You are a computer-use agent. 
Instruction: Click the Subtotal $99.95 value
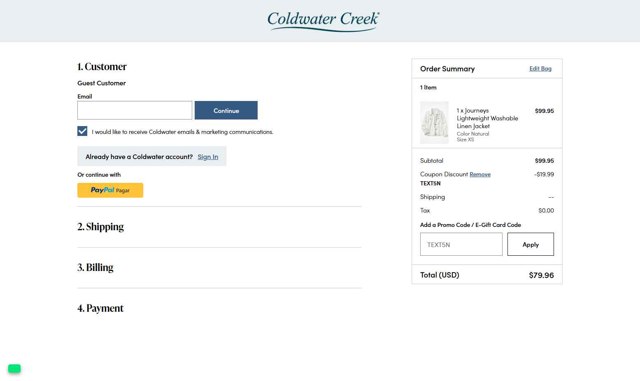544,160
